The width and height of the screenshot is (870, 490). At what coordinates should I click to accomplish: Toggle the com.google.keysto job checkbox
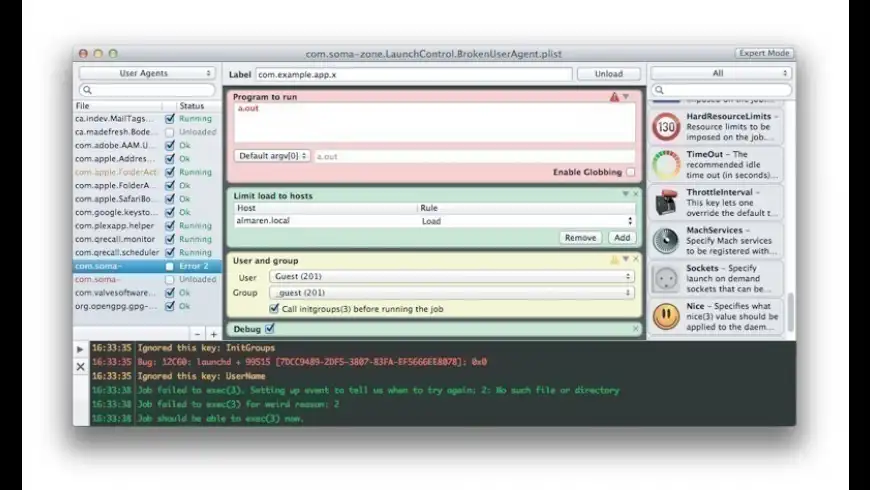(170, 212)
